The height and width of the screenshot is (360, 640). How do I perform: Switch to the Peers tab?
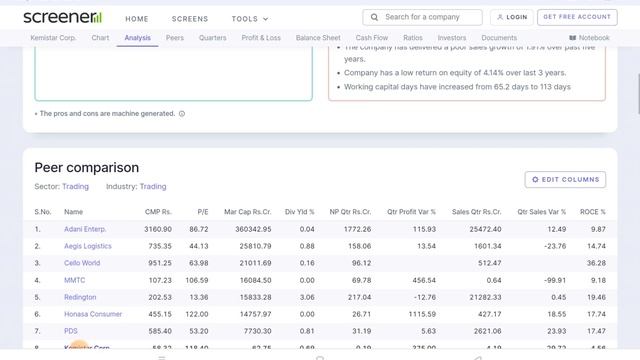(x=175, y=38)
